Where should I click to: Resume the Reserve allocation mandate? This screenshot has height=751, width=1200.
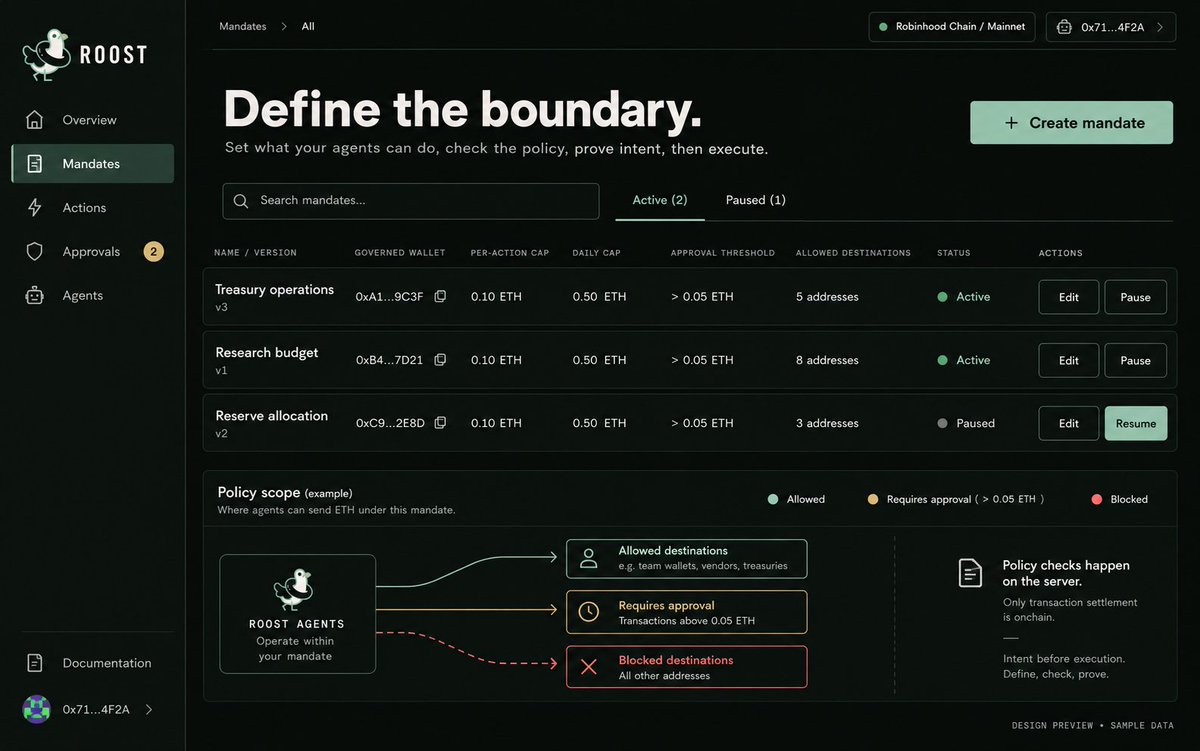tap(1135, 423)
